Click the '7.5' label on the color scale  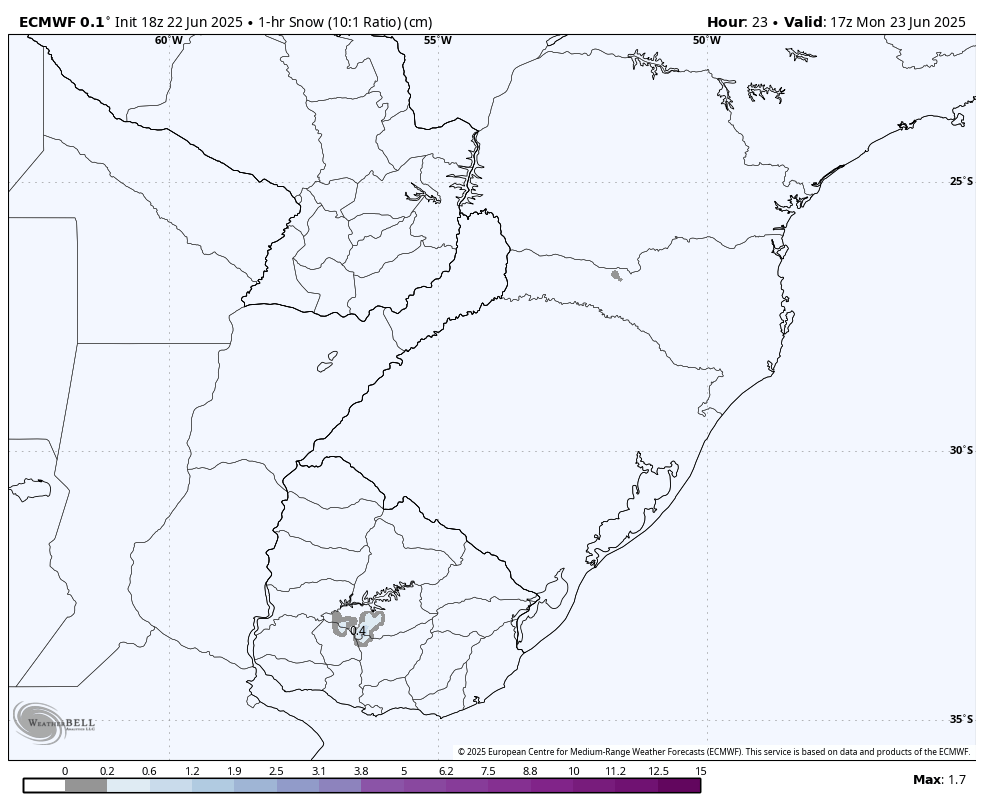[488, 771]
